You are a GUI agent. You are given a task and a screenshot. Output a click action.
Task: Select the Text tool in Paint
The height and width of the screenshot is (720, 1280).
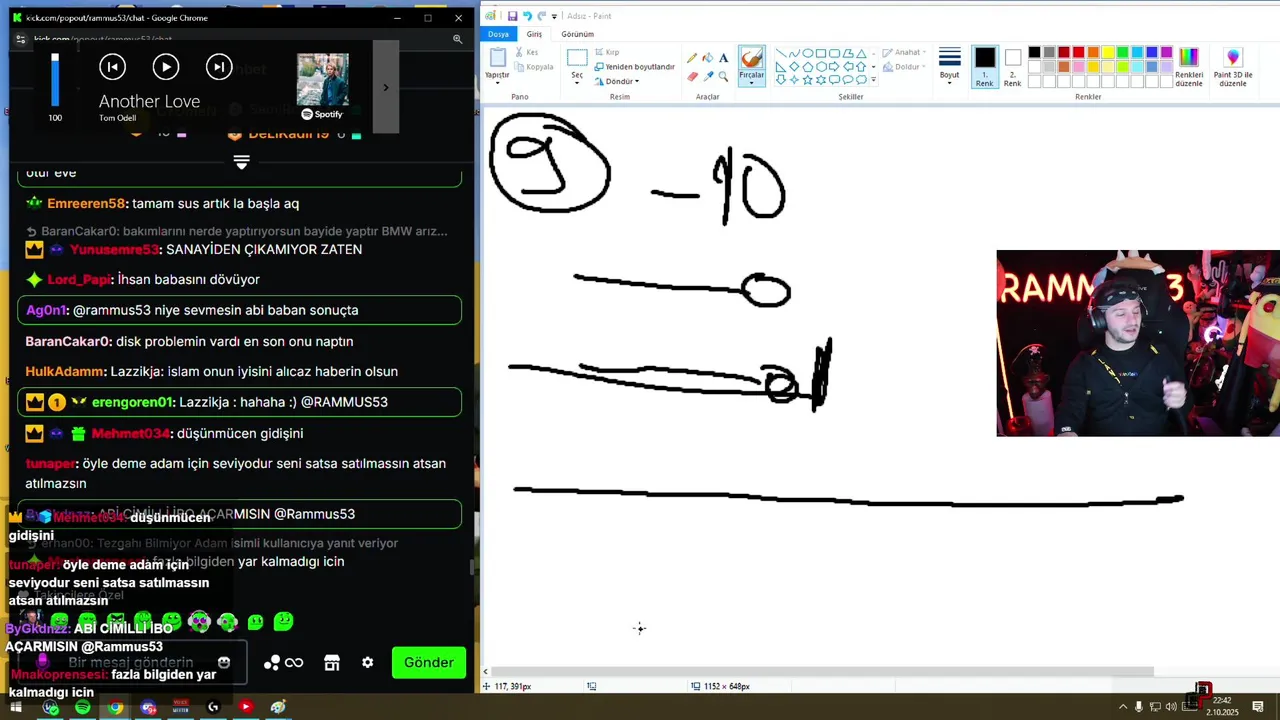click(723, 58)
